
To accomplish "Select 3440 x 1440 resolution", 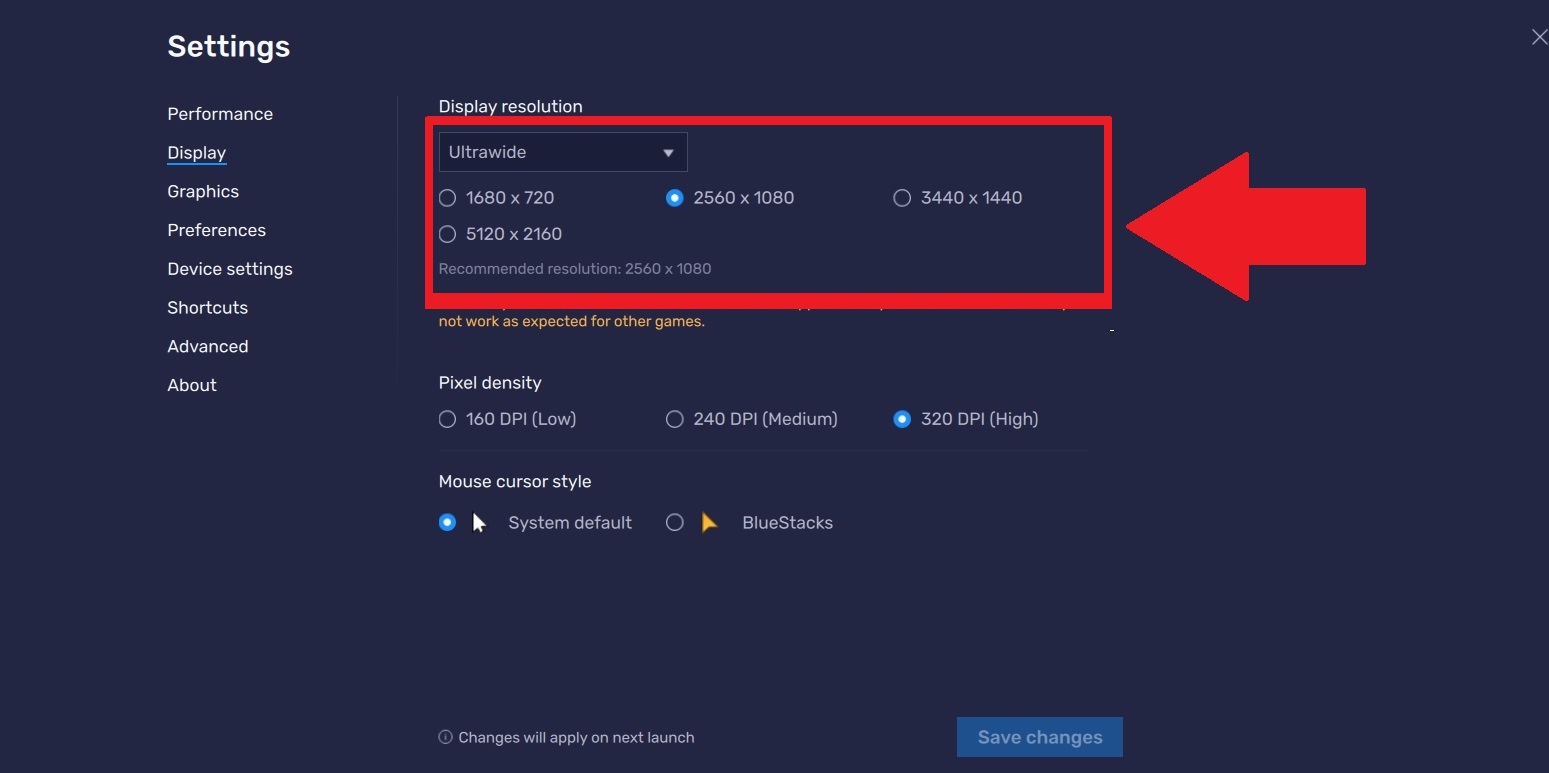I will [x=902, y=198].
